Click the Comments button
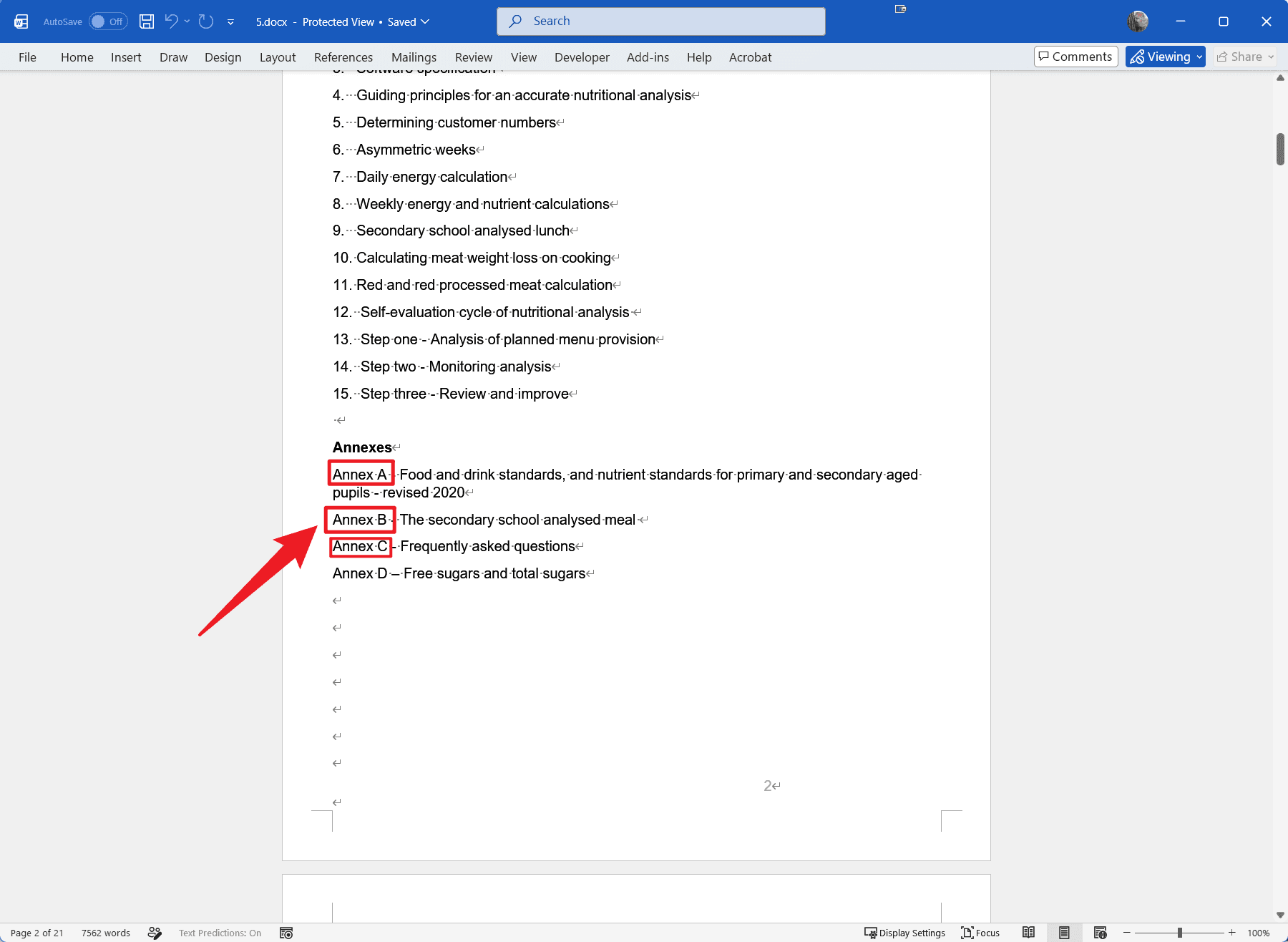Viewport: 1288px width, 942px height. click(1075, 57)
